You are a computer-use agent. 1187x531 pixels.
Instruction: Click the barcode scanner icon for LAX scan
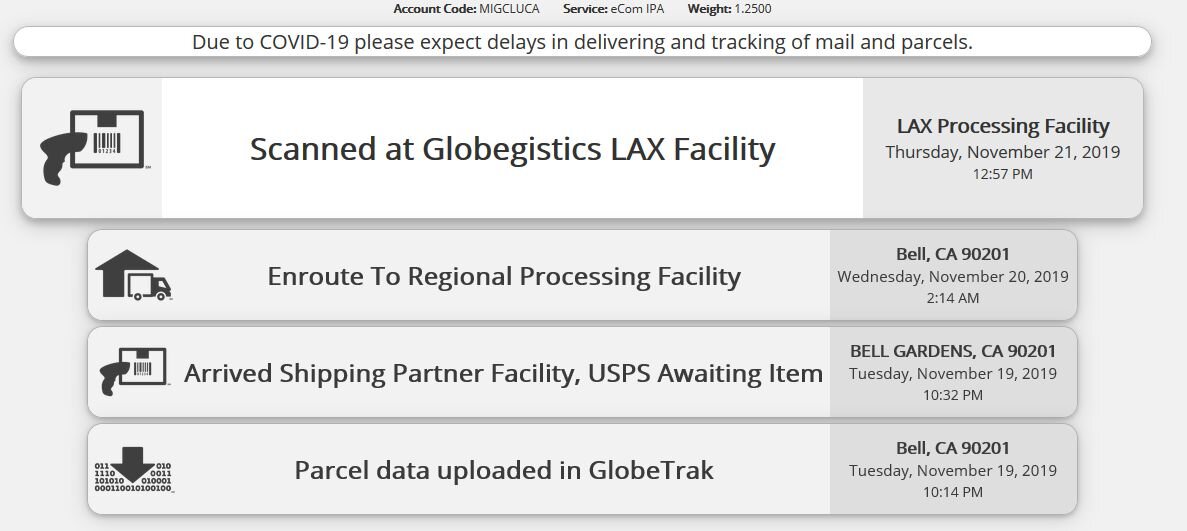pyautogui.click(x=92, y=148)
